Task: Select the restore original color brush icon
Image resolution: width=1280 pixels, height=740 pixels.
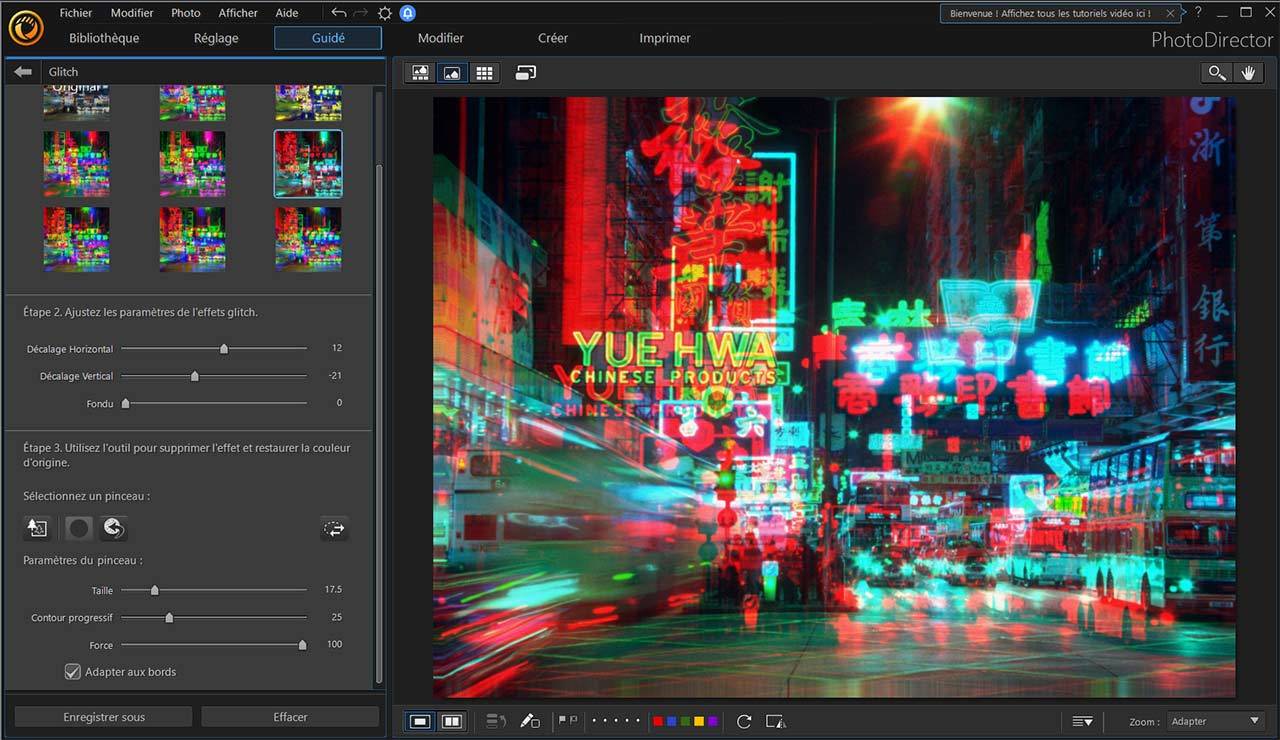Action: point(37,528)
